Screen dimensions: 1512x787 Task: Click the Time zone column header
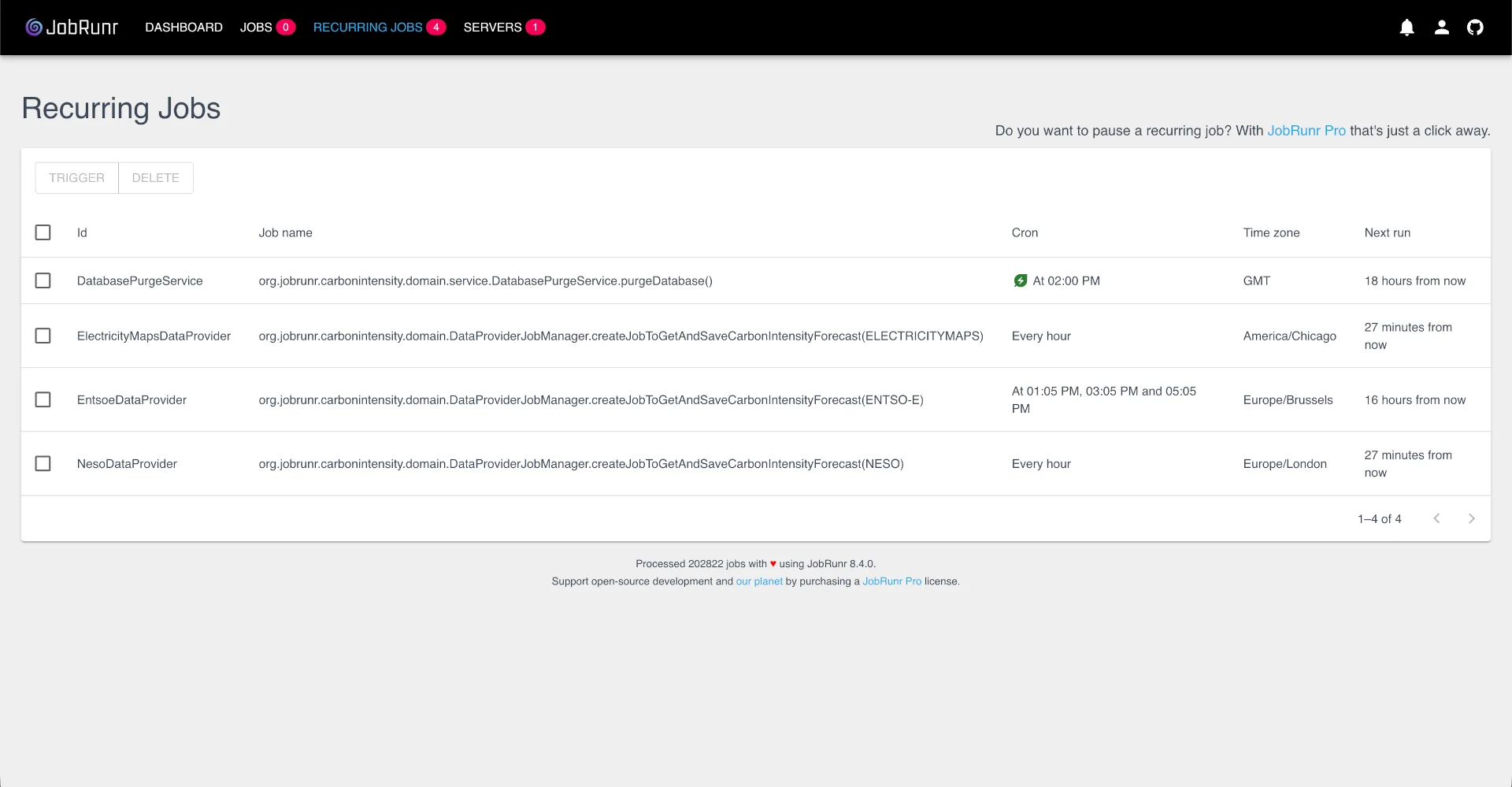(1271, 232)
